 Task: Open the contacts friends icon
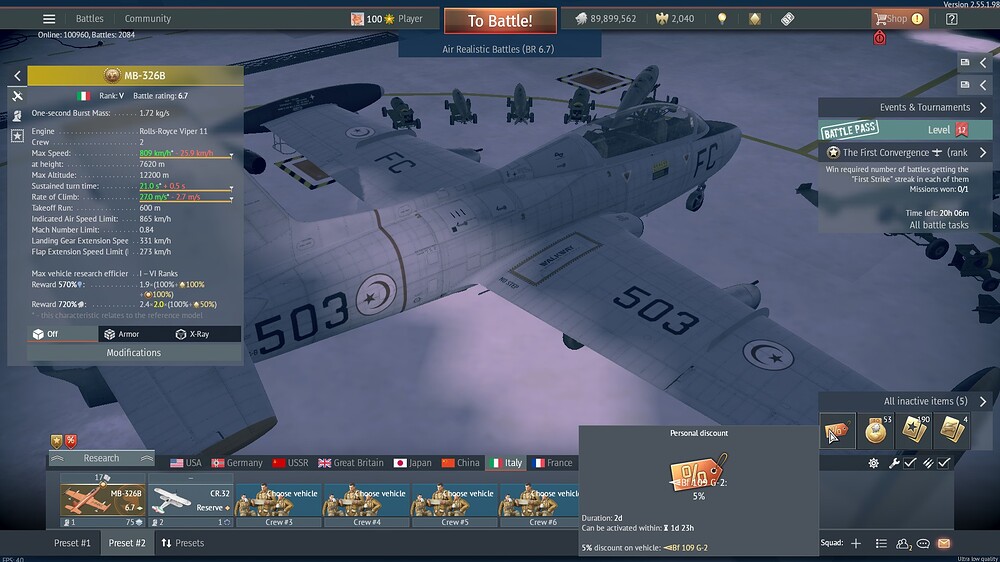click(903, 544)
